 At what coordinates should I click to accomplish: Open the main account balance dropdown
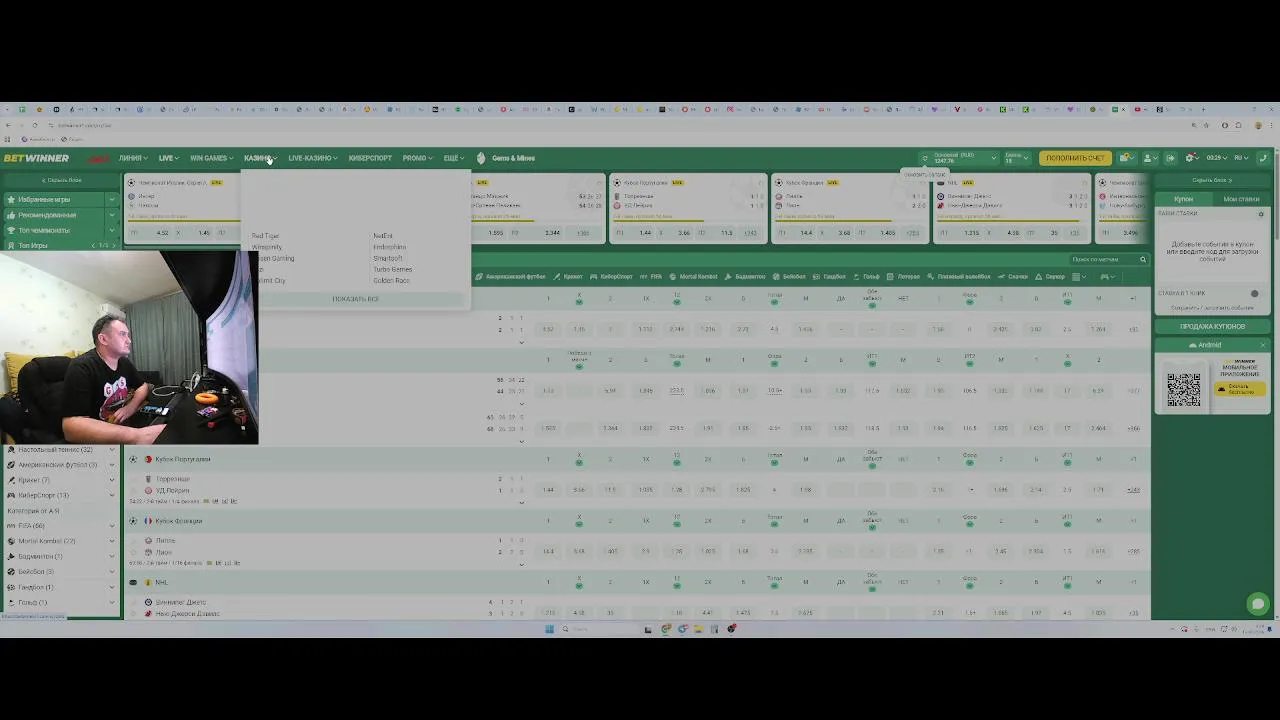[x=965, y=158]
